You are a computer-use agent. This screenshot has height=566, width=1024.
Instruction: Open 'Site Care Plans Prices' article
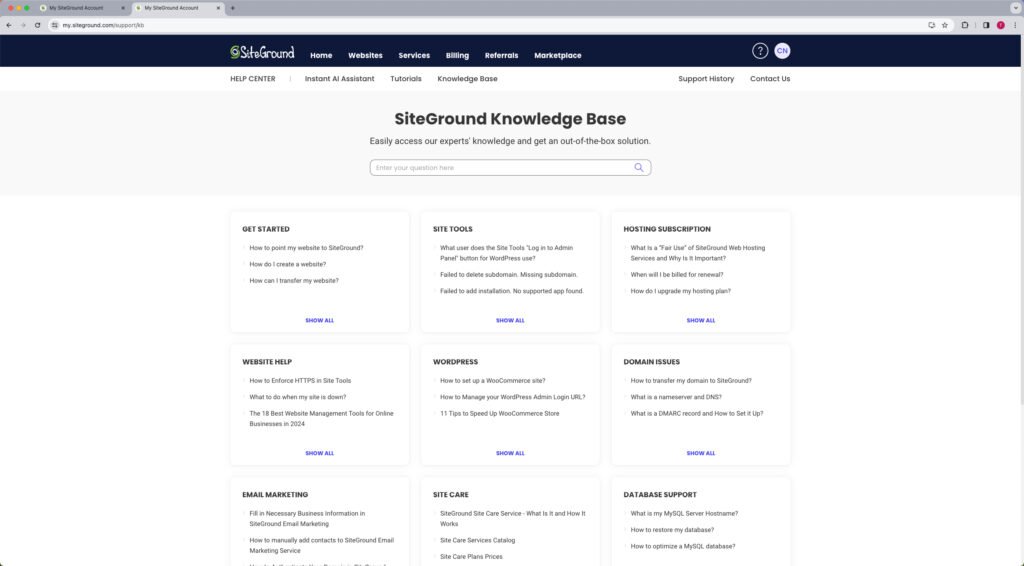point(471,557)
